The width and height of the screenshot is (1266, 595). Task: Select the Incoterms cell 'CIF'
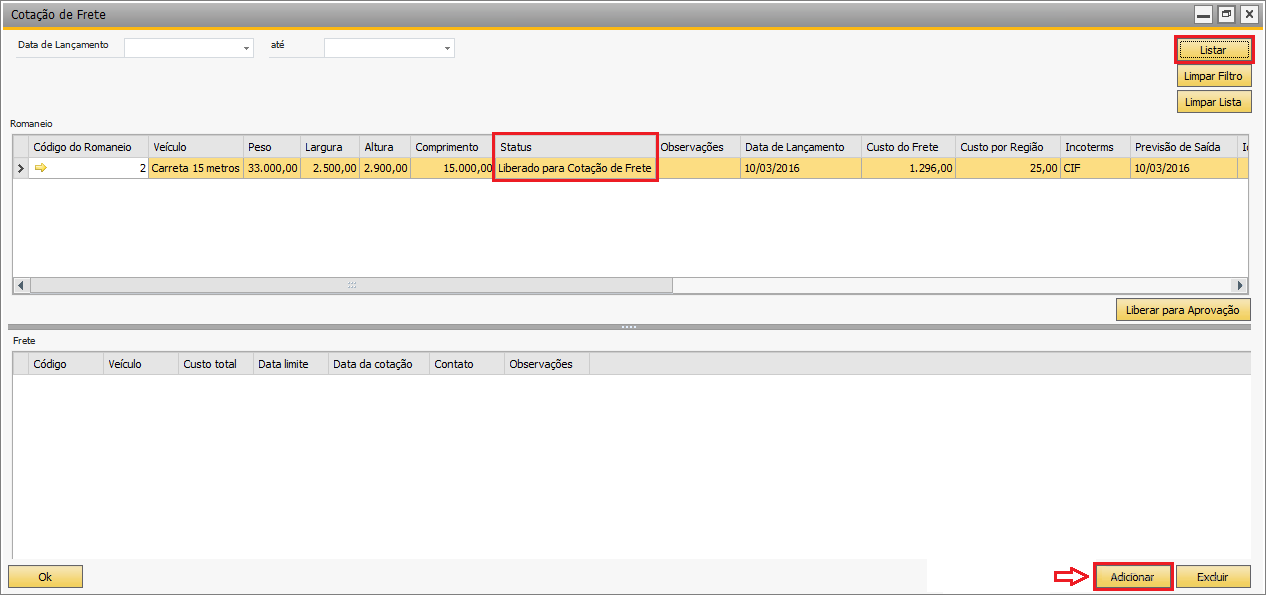1094,169
